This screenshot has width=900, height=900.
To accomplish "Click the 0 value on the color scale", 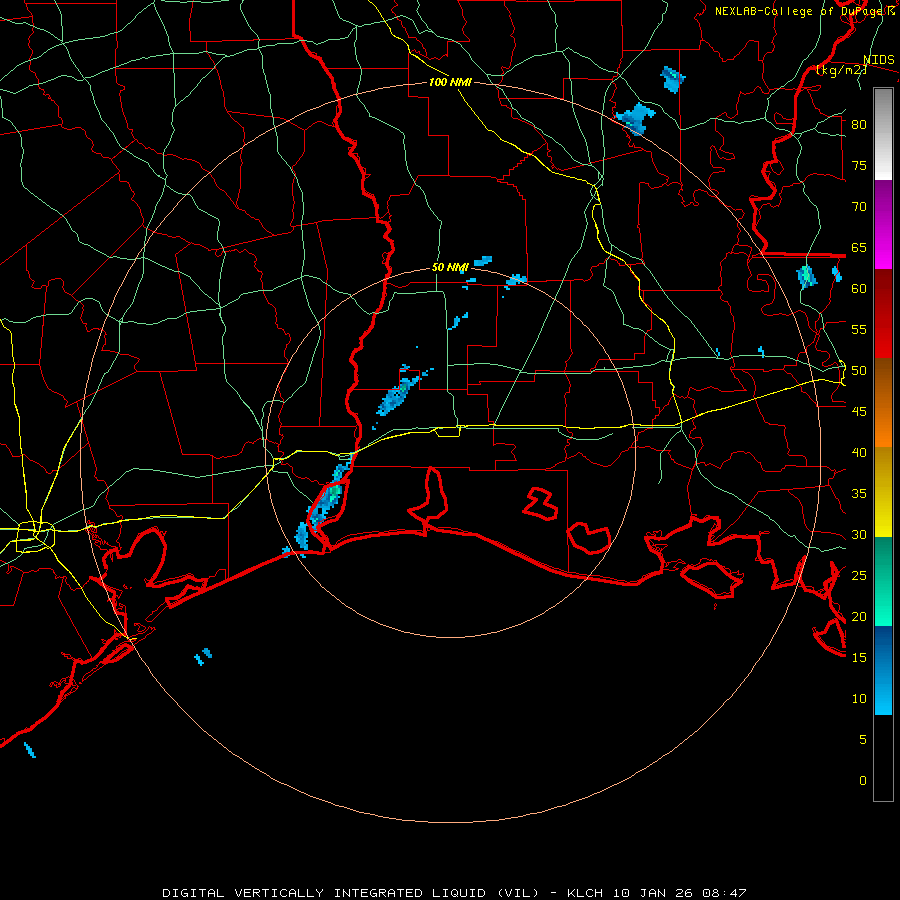I will click(x=863, y=781).
